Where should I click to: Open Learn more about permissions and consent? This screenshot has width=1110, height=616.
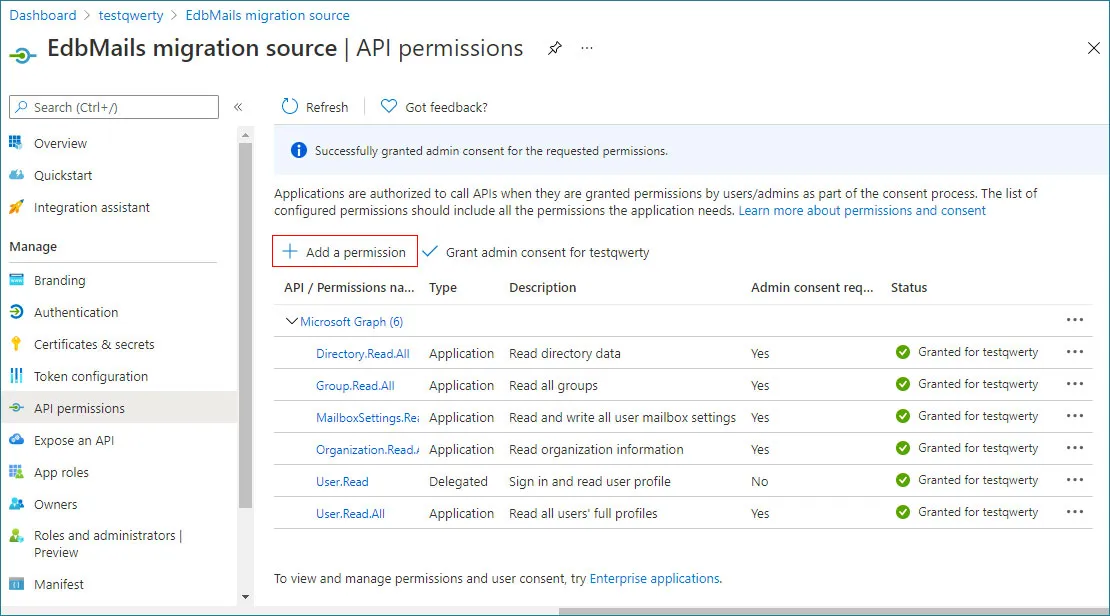coord(862,210)
